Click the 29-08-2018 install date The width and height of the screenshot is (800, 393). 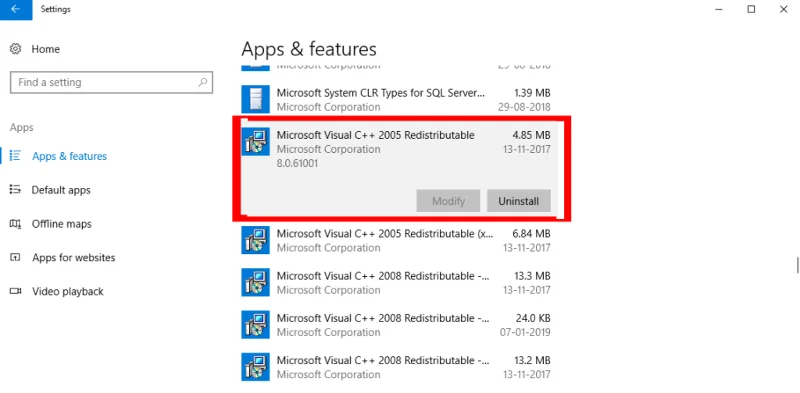524,107
